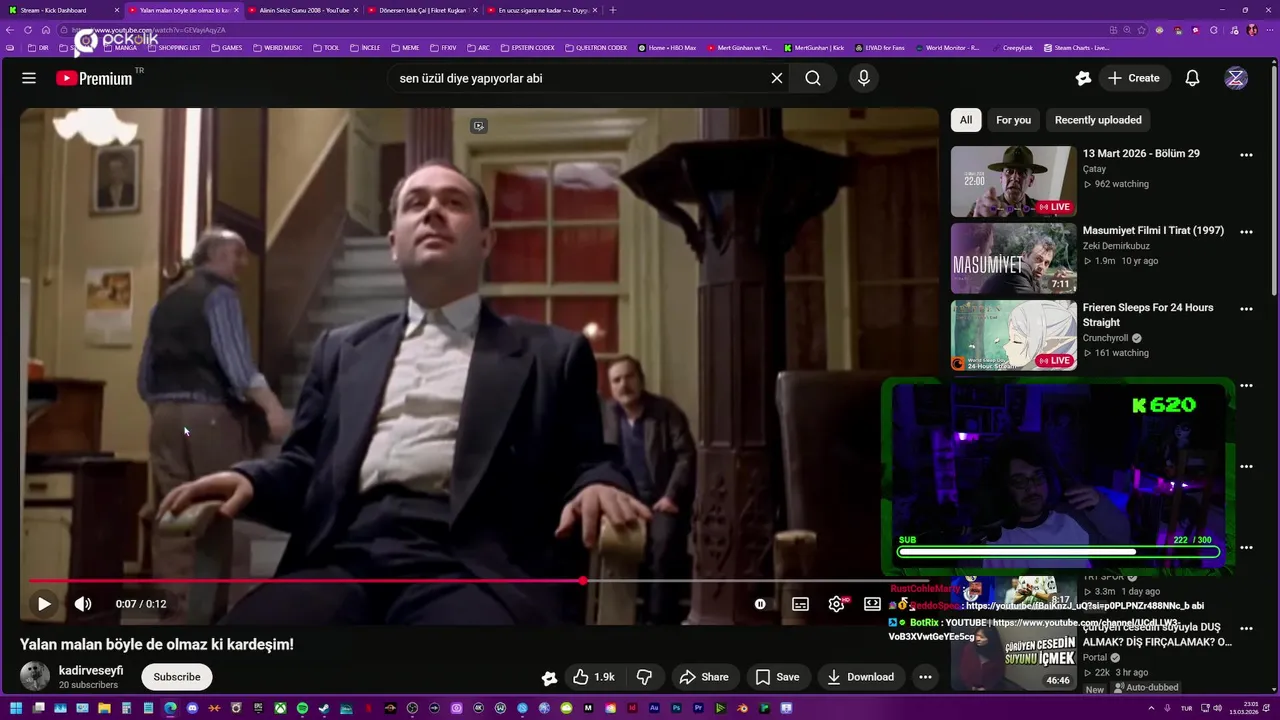The height and width of the screenshot is (720, 1280).
Task: Switch to Alinin Sekiz Gunu 2008 tab
Action: click(x=304, y=10)
